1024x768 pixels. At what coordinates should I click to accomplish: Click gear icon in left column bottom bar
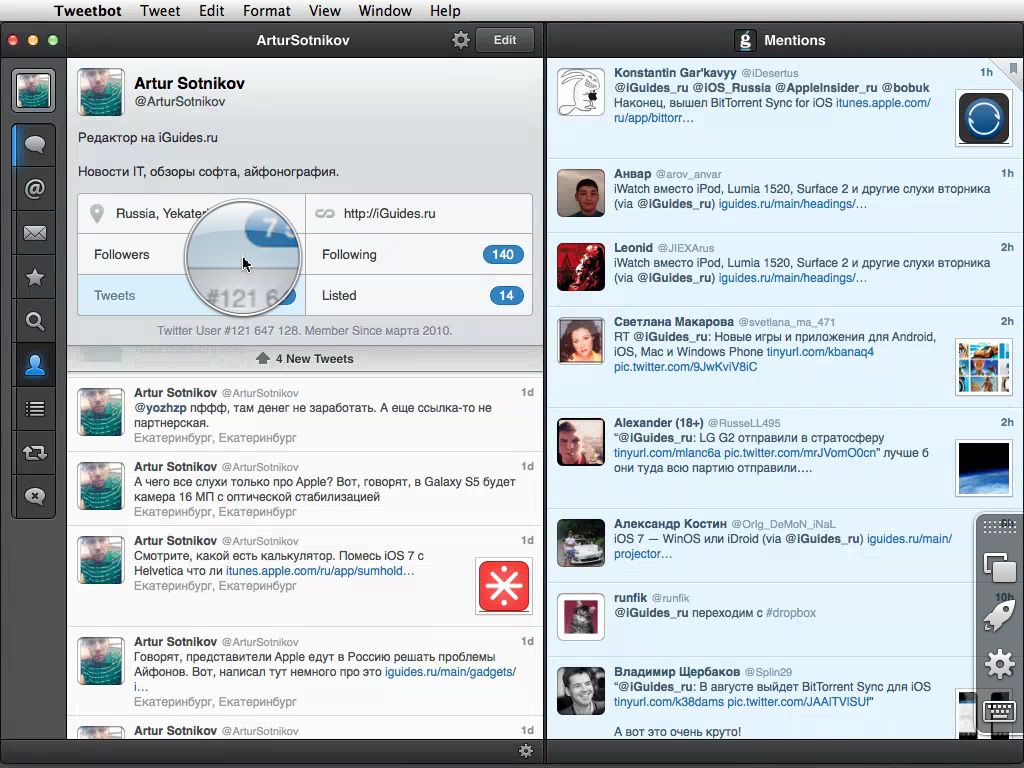click(x=525, y=751)
